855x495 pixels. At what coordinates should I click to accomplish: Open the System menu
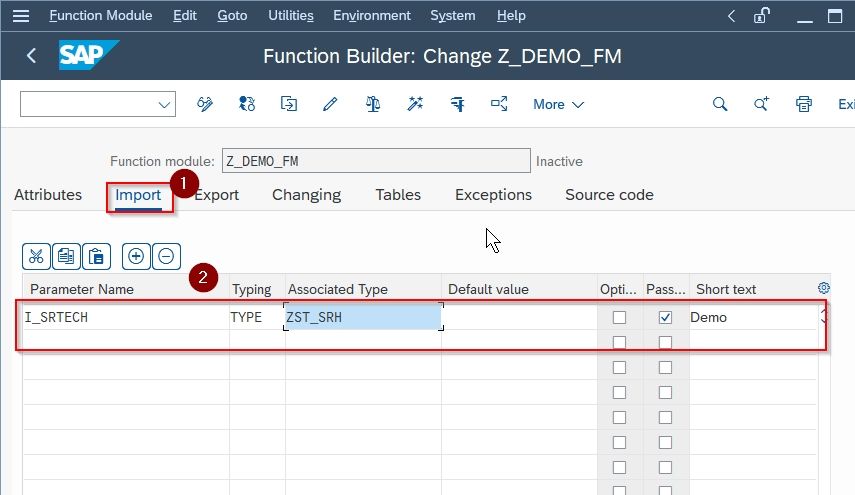(x=453, y=16)
